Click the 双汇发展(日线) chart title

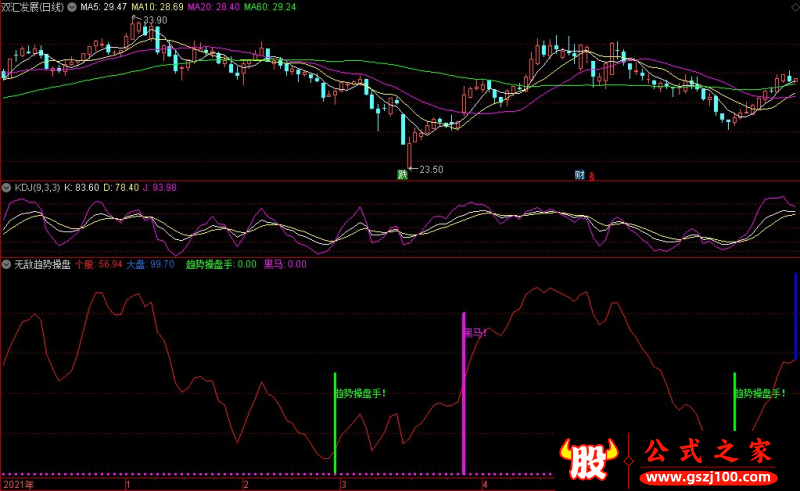pyautogui.click(x=33, y=7)
